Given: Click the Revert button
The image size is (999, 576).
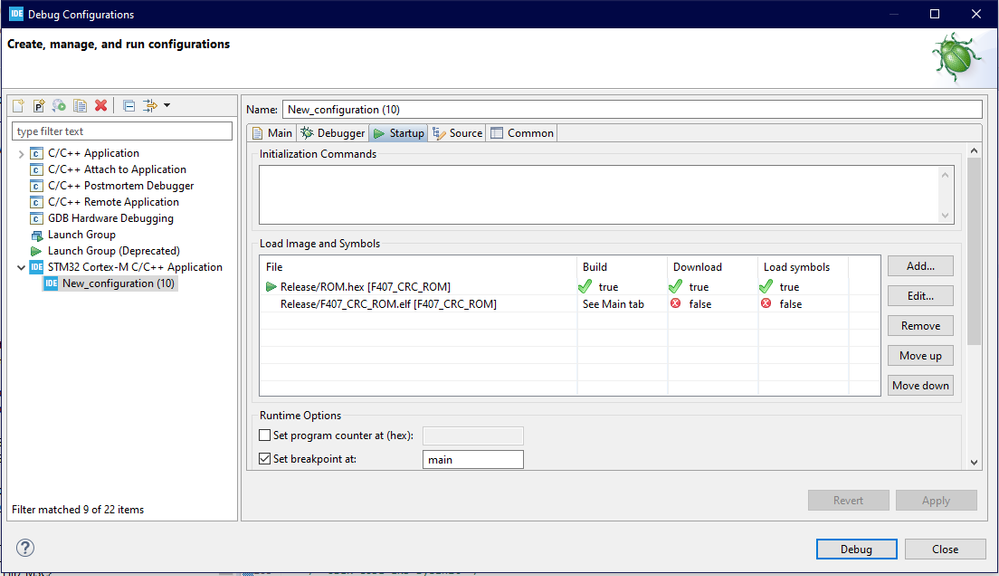Looking at the screenshot, I should (x=848, y=500).
